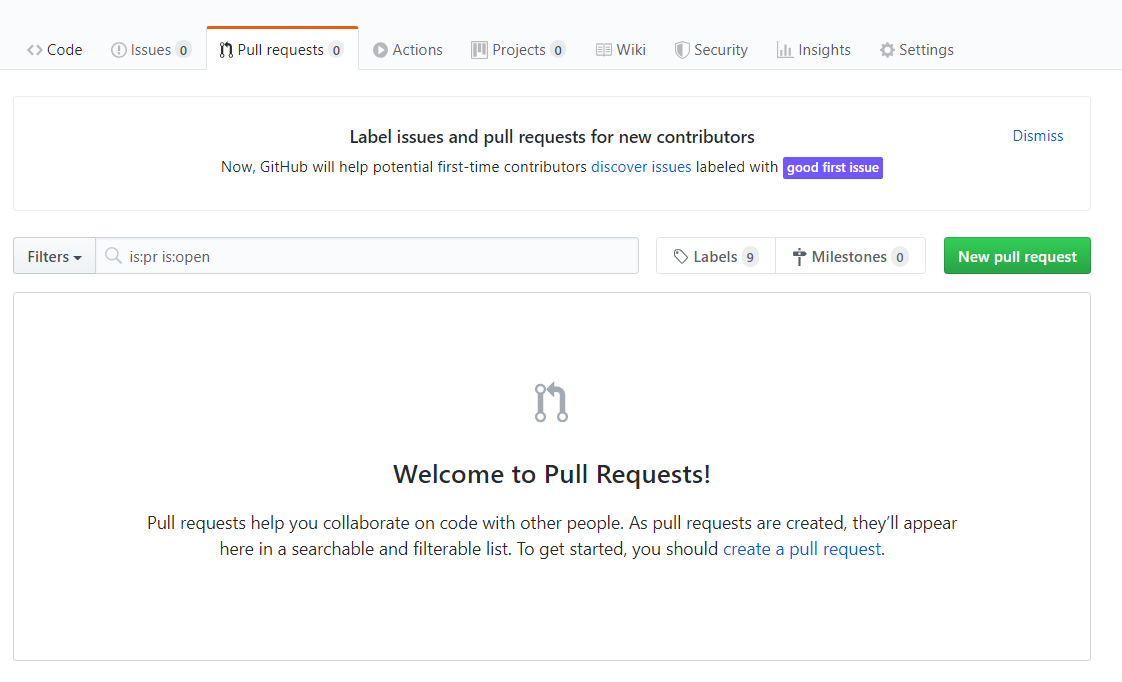Click the Wiki book icon
This screenshot has width=1122, height=682.
point(603,50)
